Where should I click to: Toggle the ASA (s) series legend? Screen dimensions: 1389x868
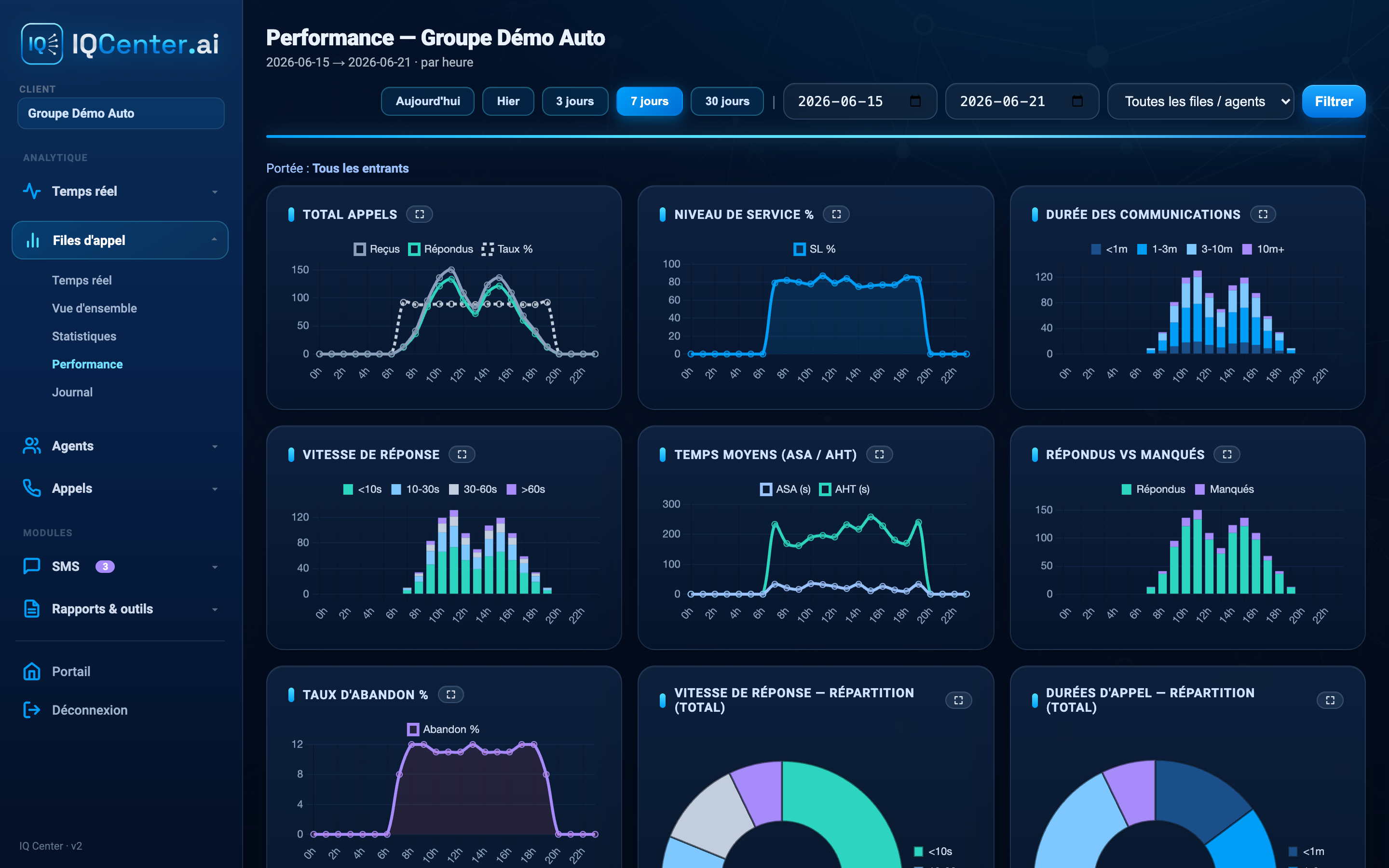click(x=785, y=489)
